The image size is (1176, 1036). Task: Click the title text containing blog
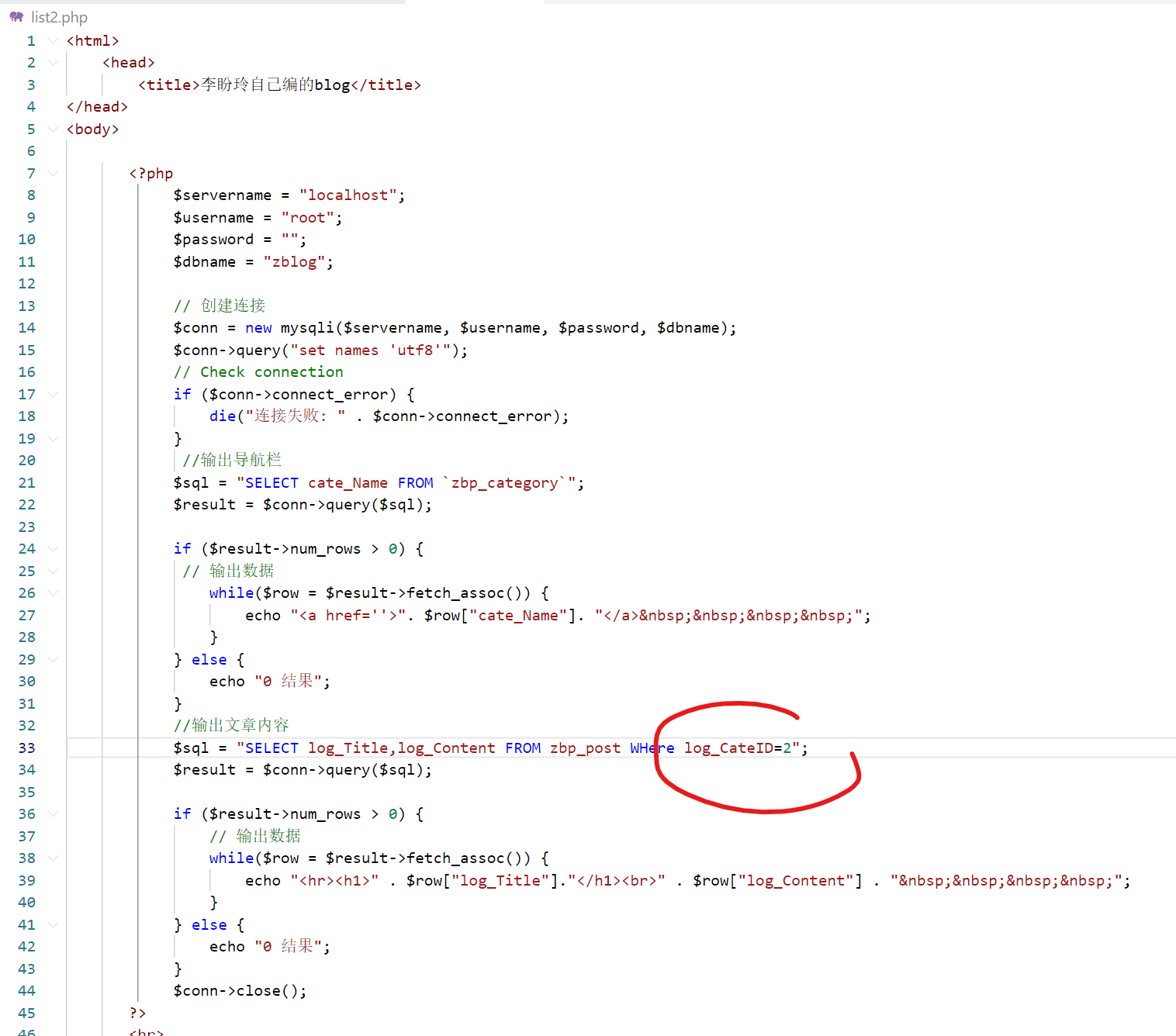pos(275,85)
